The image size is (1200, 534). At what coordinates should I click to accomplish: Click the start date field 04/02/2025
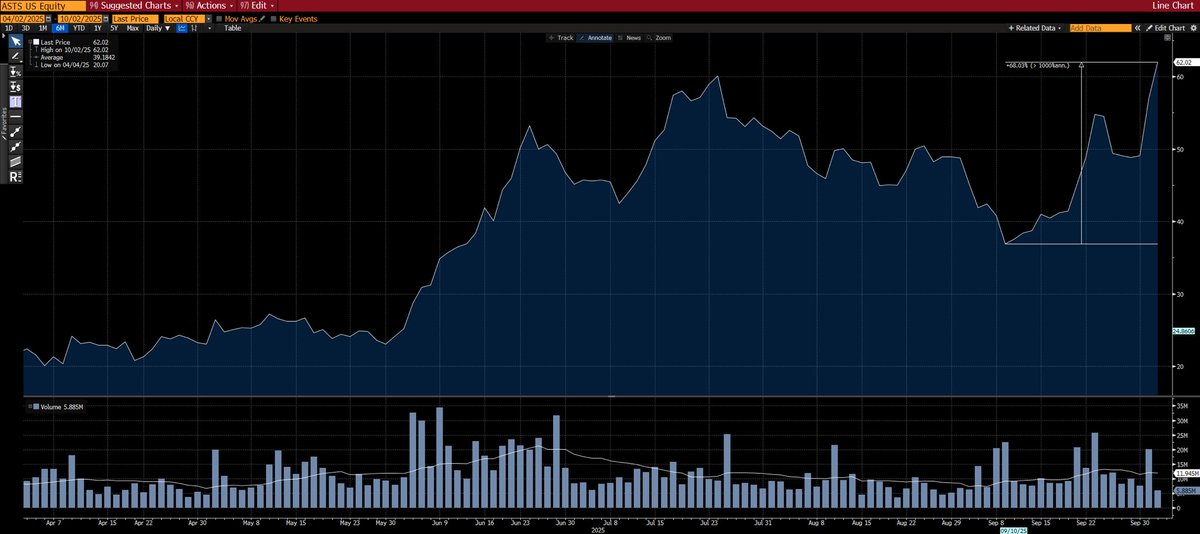(x=23, y=19)
